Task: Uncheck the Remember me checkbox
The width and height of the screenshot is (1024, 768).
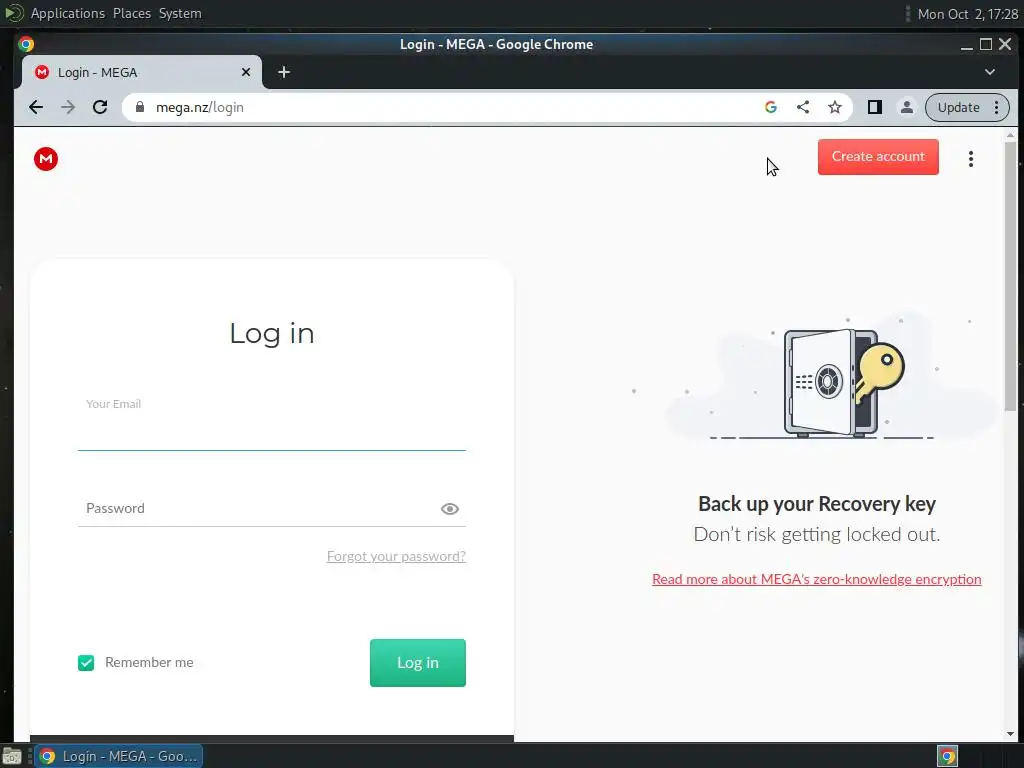Action: (86, 663)
